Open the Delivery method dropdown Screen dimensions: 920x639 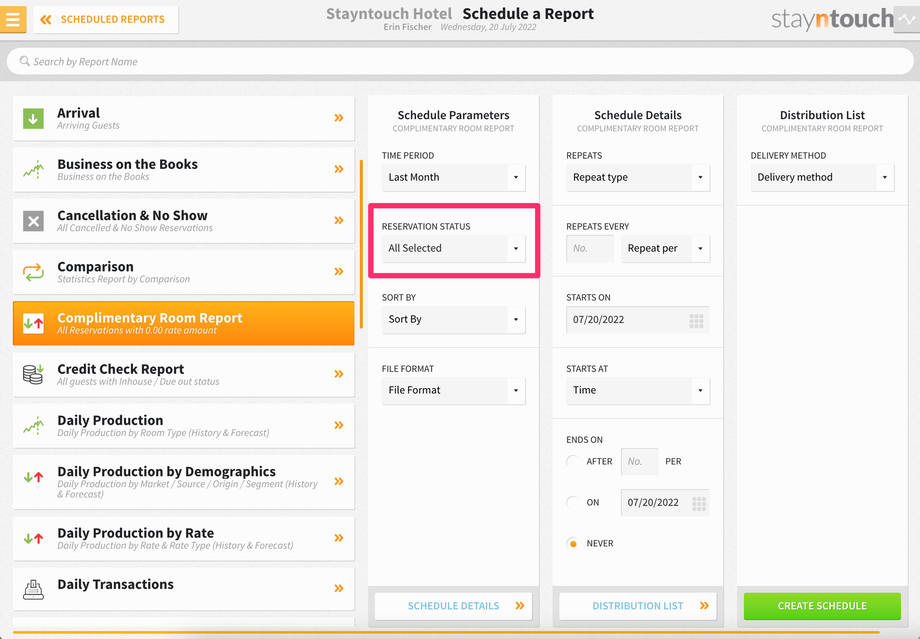[x=822, y=177]
